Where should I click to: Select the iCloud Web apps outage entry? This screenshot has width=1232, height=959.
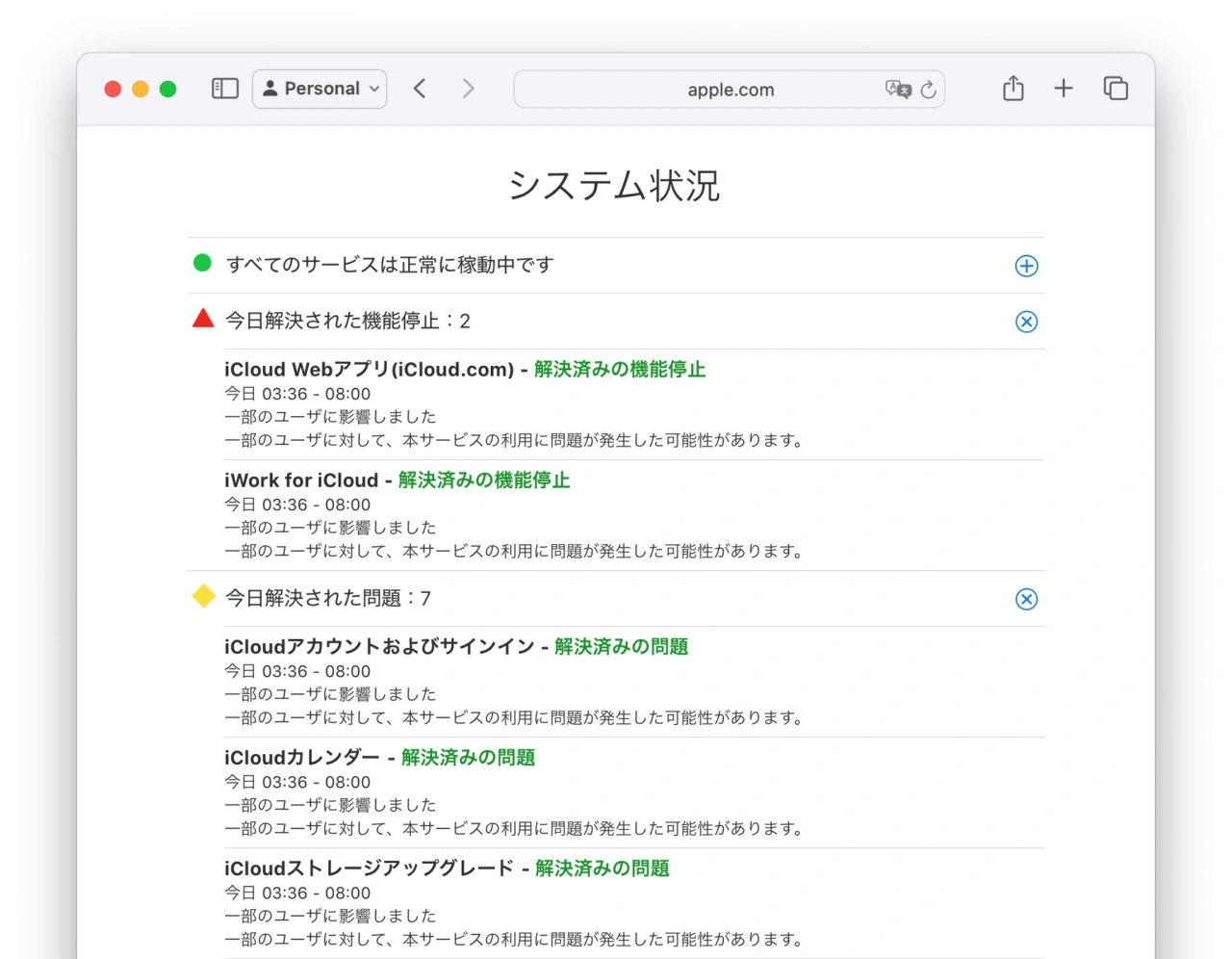(369, 370)
